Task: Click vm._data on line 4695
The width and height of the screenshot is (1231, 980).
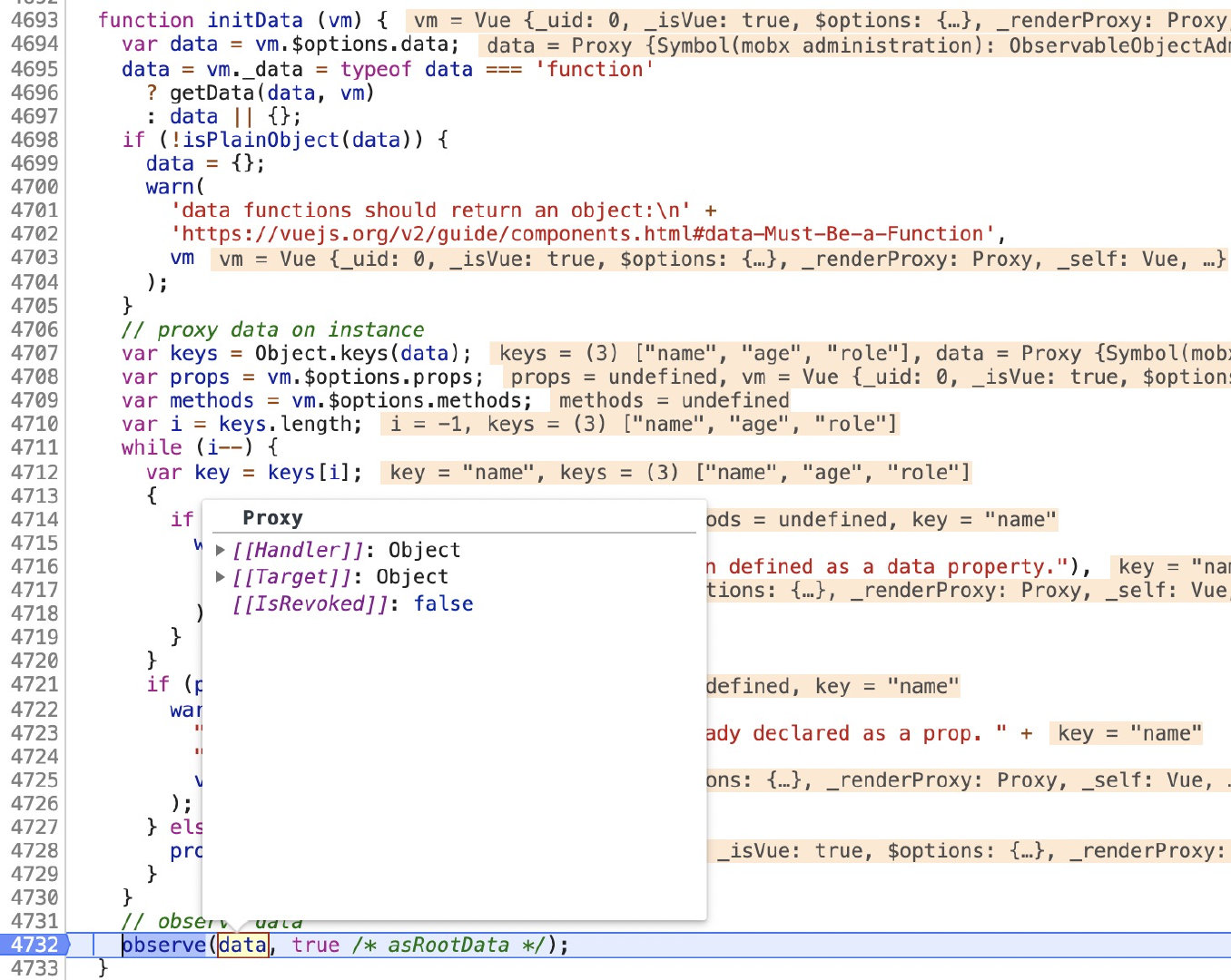Action: pos(255,69)
